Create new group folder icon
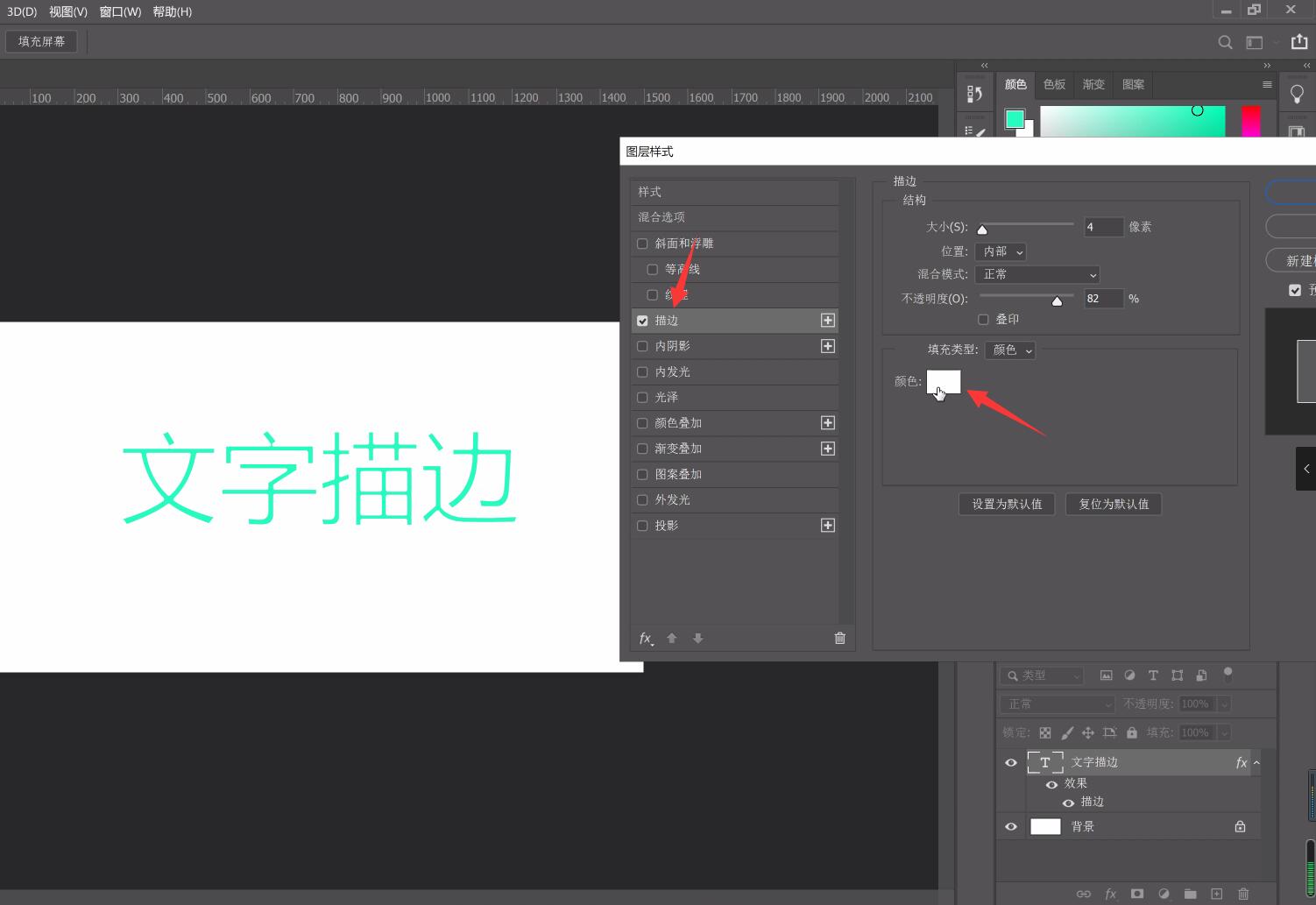The height and width of the screenshot is (905, 1316). 1190,894
